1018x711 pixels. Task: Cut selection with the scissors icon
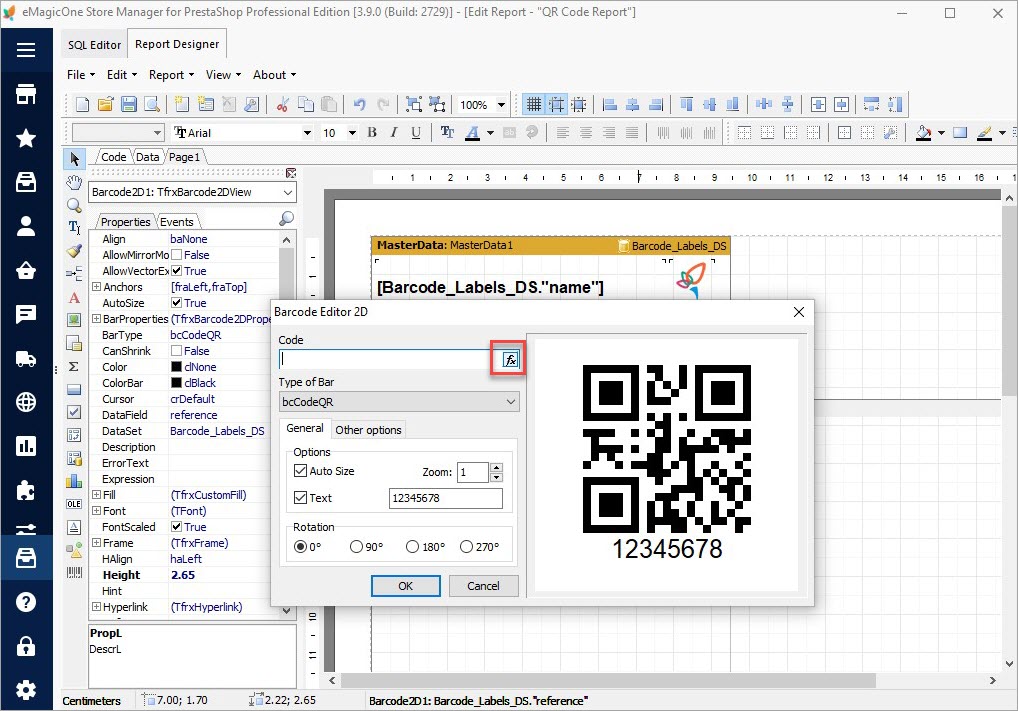pyautogui.click(x=282, y=104)
